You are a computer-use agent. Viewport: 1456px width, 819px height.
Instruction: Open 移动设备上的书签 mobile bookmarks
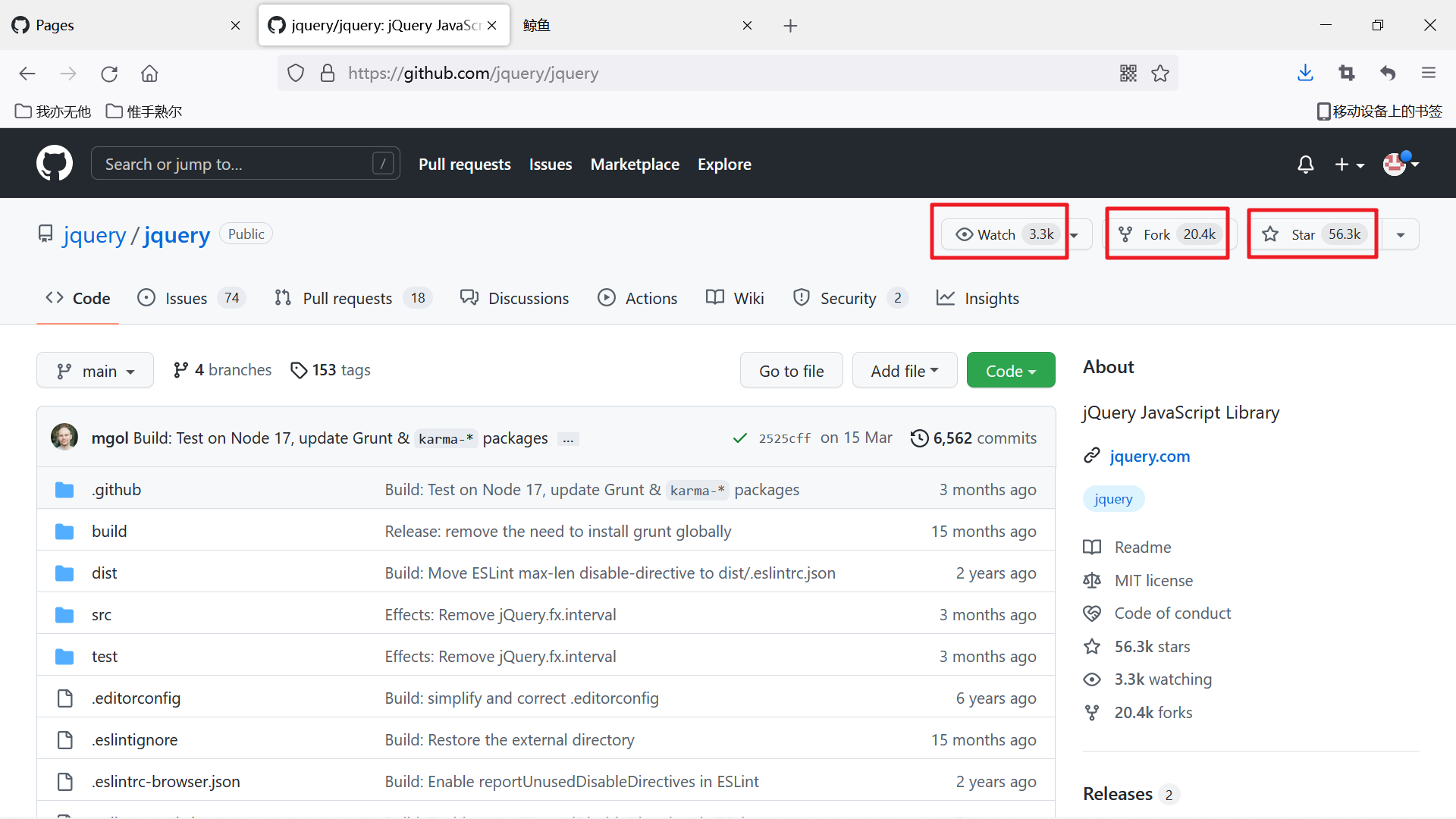pos(1379,111)
